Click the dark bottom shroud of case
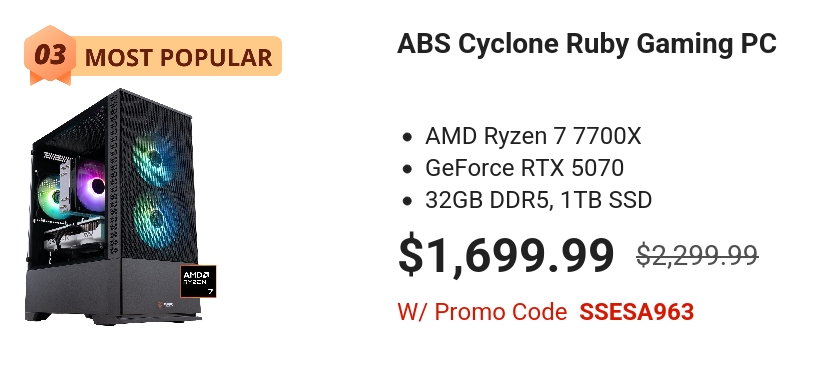Image resolution: width=816 pixels, height=370 pixels. [x=112, y=289]
